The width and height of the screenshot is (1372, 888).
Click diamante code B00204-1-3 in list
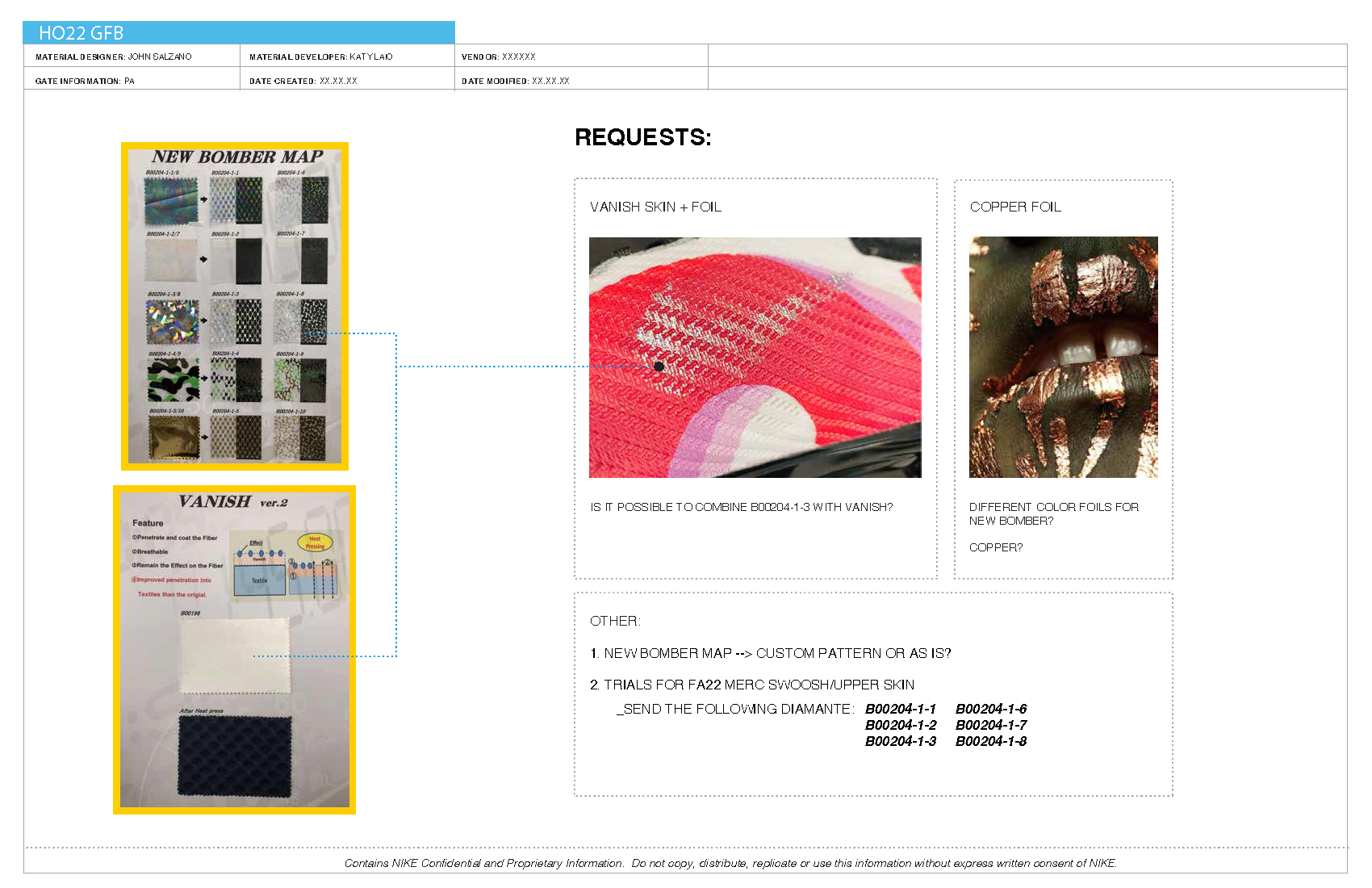[901, 741]
